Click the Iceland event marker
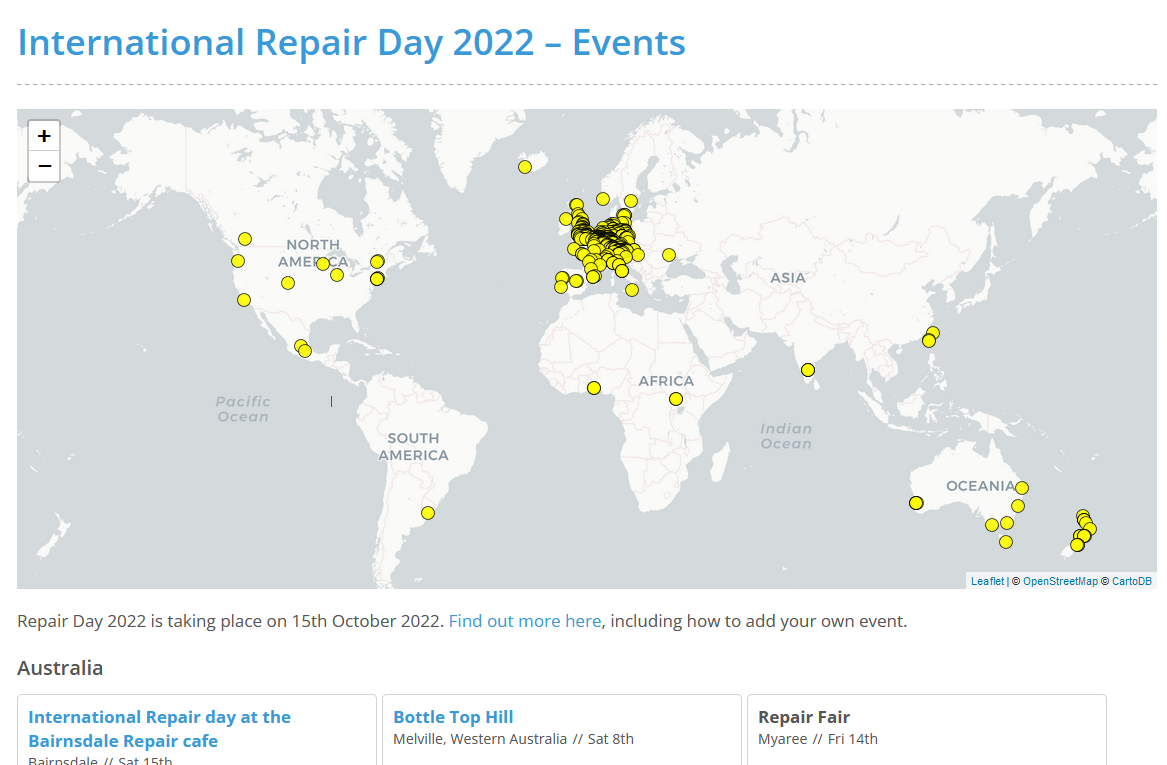This screenshot has height=765, width=1167. tap(525, 167)
